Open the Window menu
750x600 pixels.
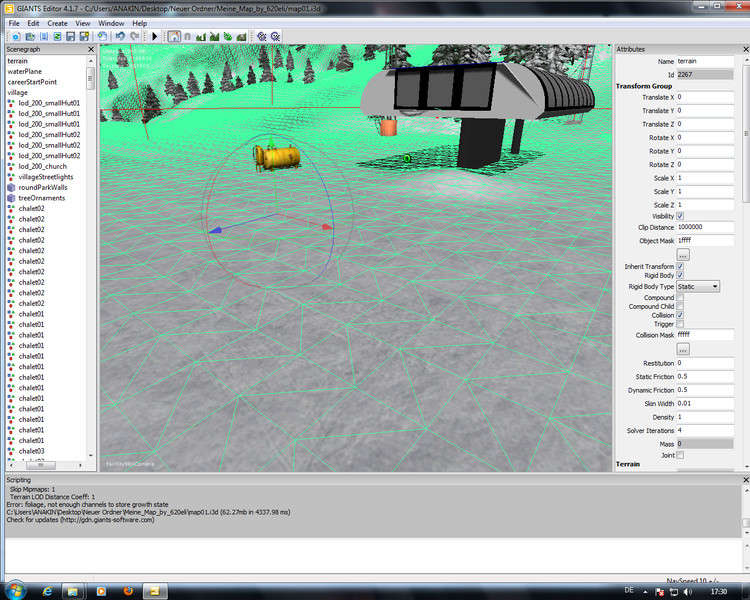111,23
